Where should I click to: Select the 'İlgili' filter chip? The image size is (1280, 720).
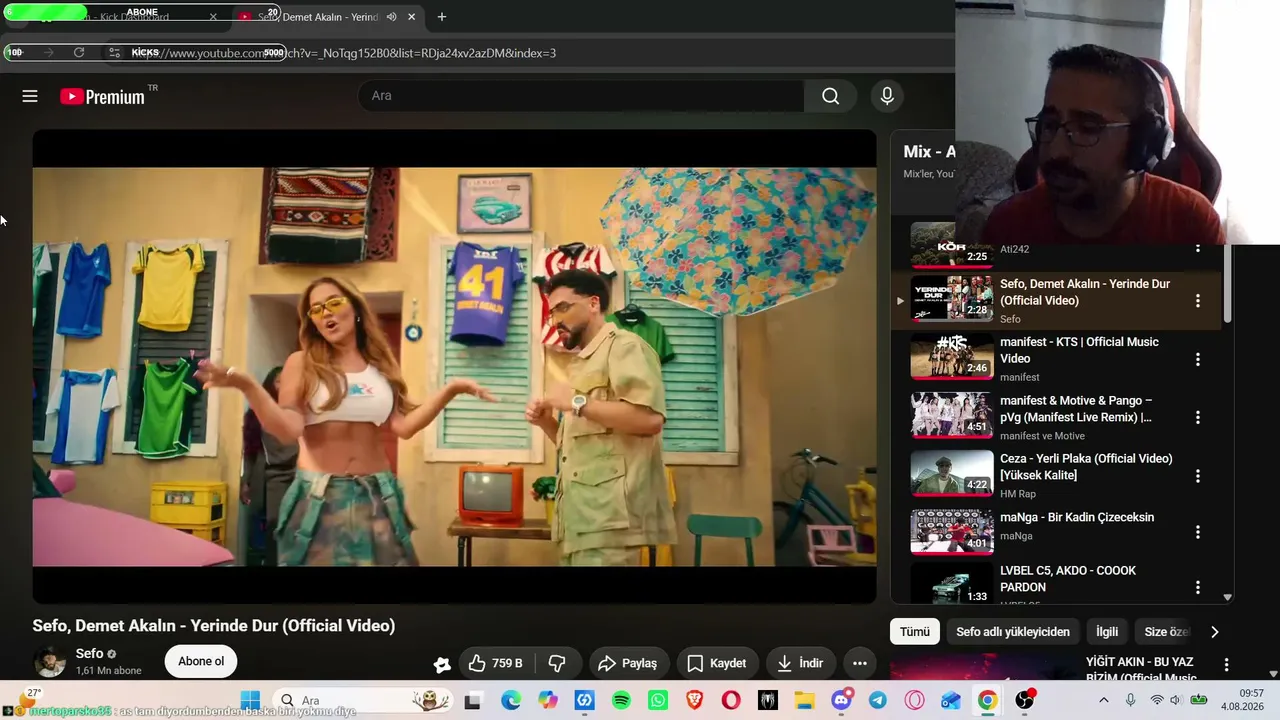coord(1107,632)
